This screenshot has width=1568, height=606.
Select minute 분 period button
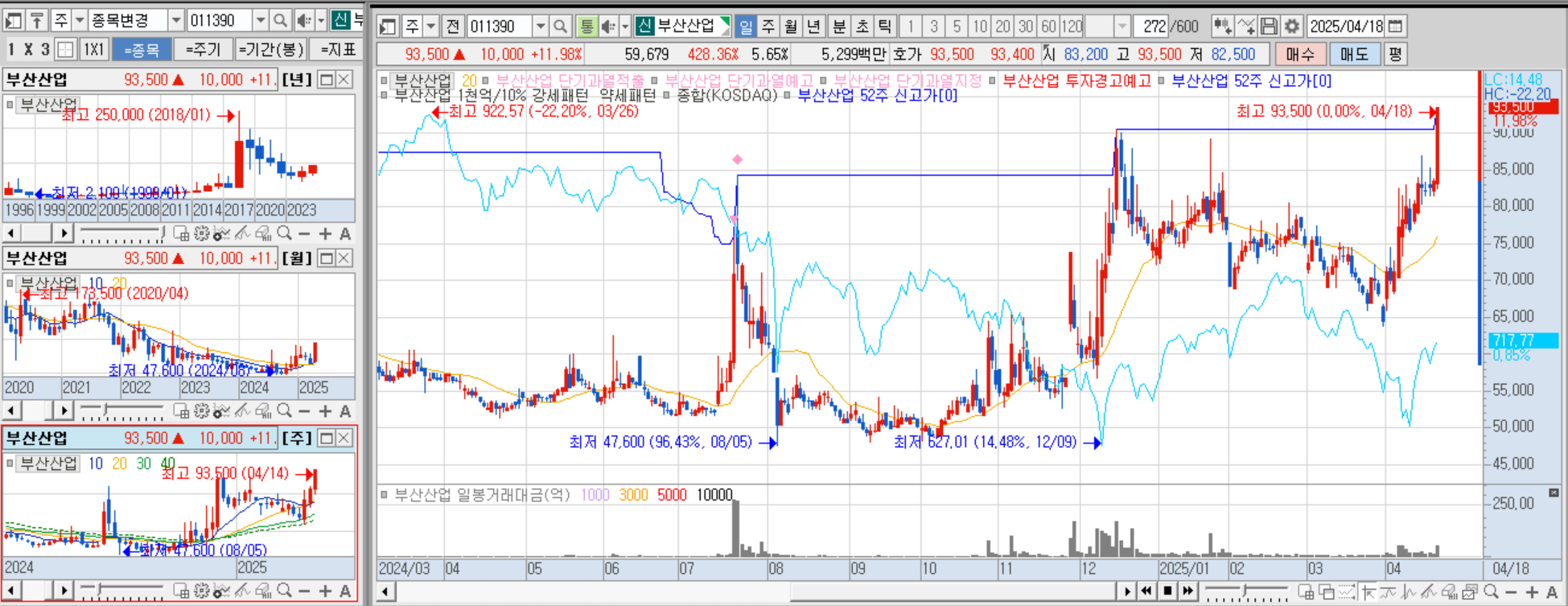[x=839, y=27]
